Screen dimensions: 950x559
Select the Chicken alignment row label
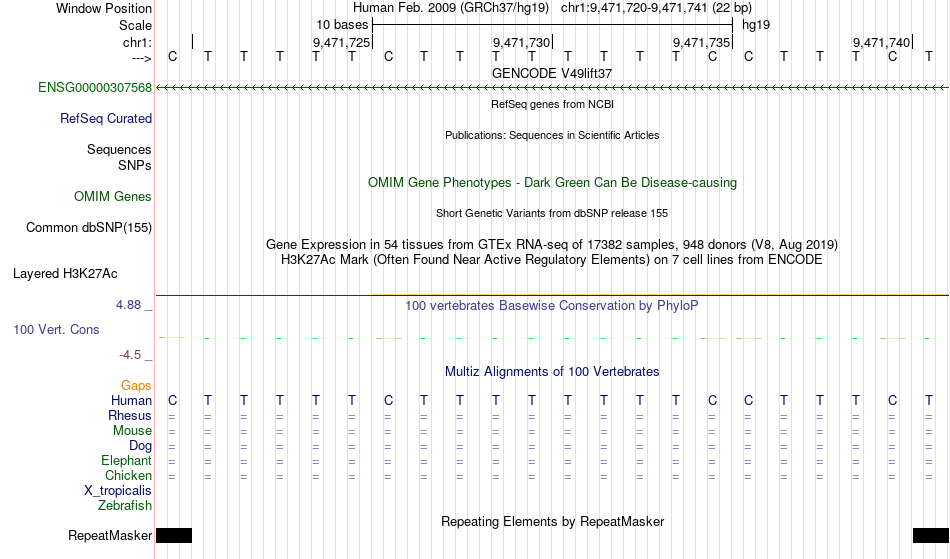point(128,476)
